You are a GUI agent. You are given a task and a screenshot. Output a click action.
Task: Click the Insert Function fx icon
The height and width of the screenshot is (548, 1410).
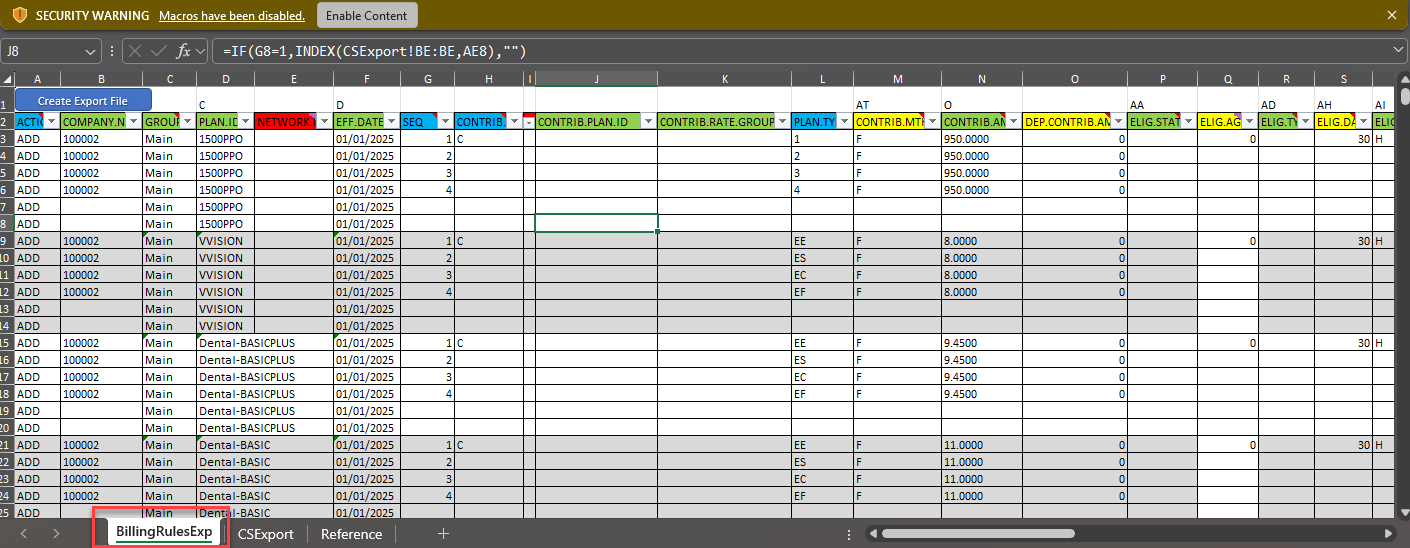183,51
